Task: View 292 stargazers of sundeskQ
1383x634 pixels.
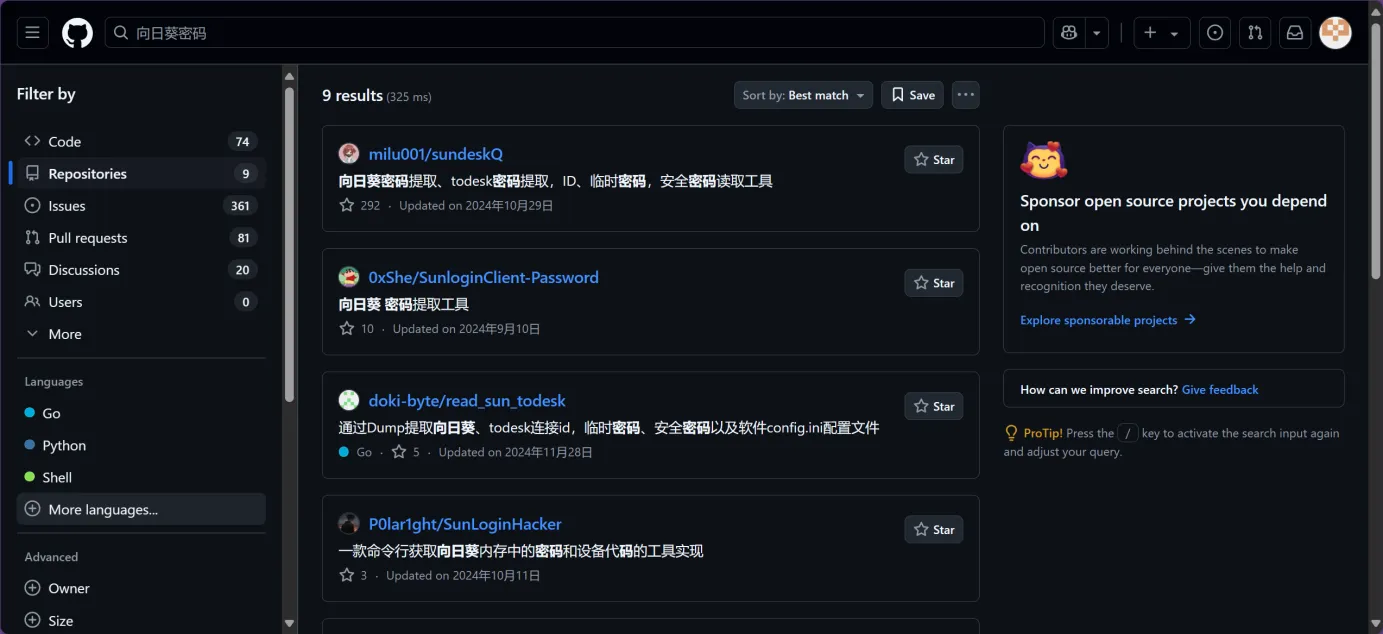Action: tap(360, 205)
